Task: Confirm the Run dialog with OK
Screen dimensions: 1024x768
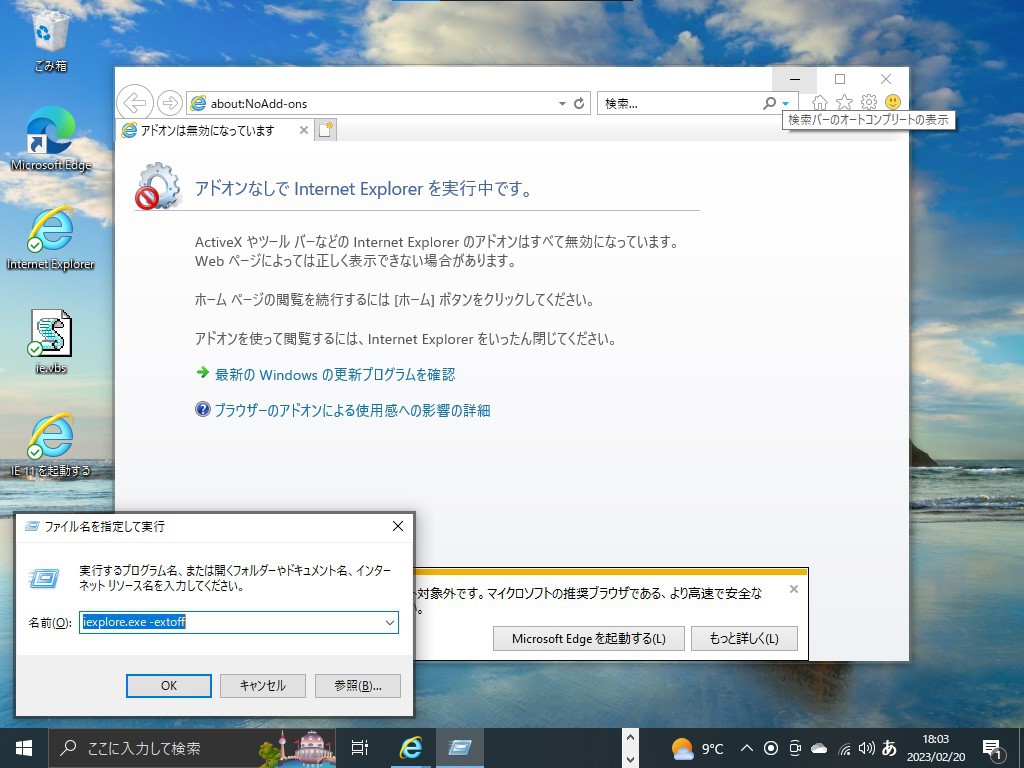Action: pos(168,685)
